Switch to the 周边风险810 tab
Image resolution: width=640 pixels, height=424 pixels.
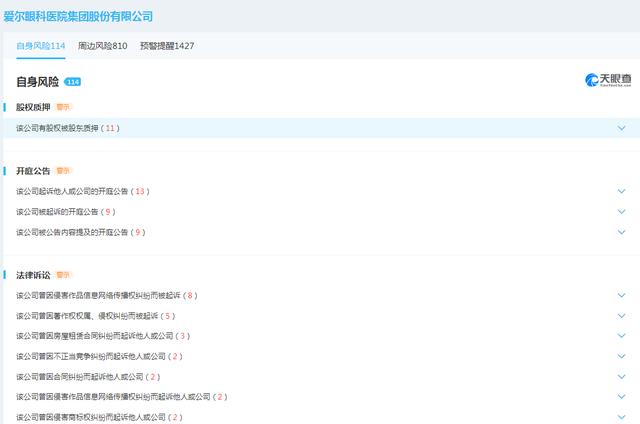click(x=102, y=46)
